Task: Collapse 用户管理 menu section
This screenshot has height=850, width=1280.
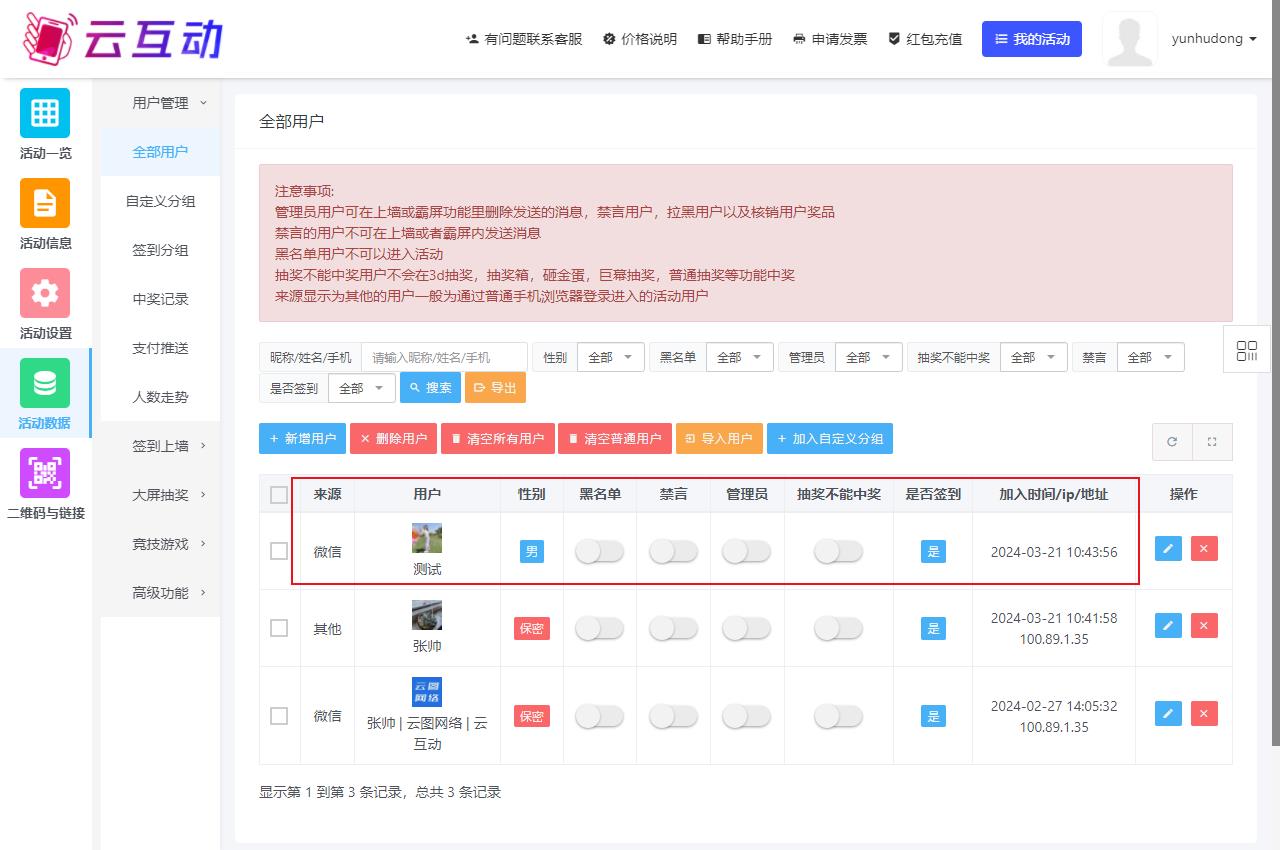Action: (160, 103)
